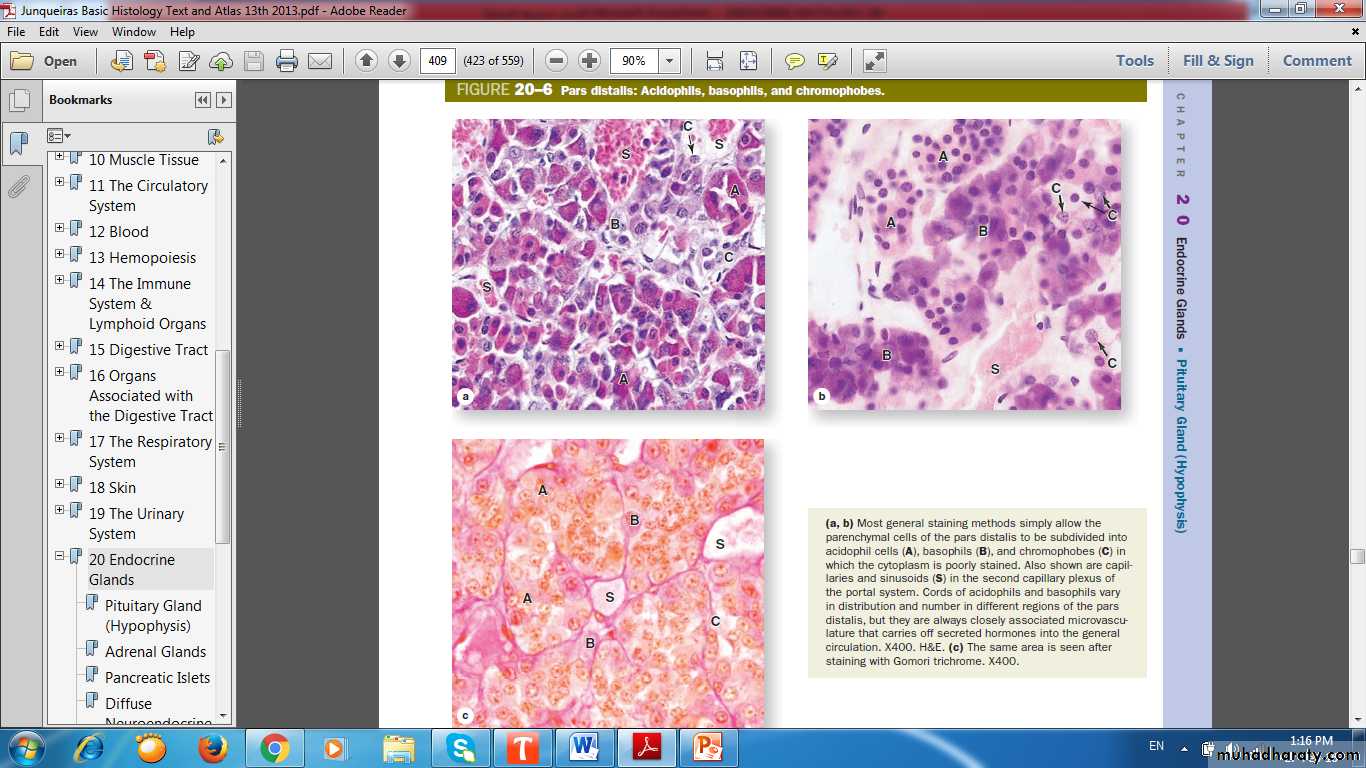Zoom in using the plus button
The image size is (1366, 768).
590,61
